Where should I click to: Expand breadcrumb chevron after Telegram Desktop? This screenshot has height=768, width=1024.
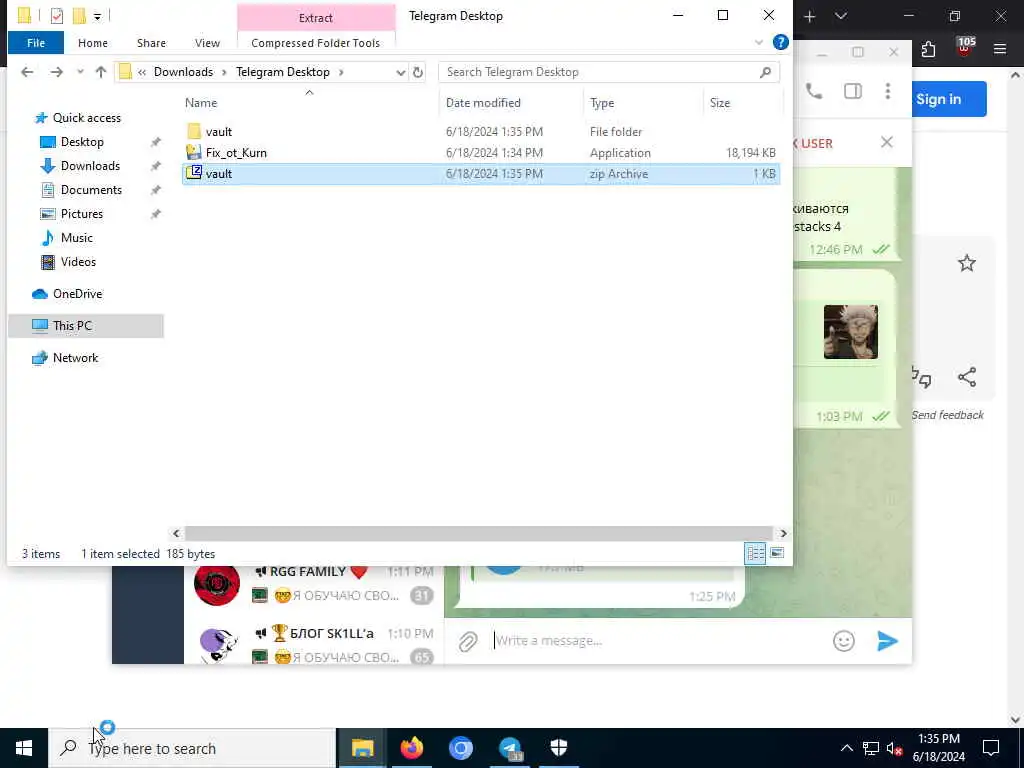coord(341,72)
